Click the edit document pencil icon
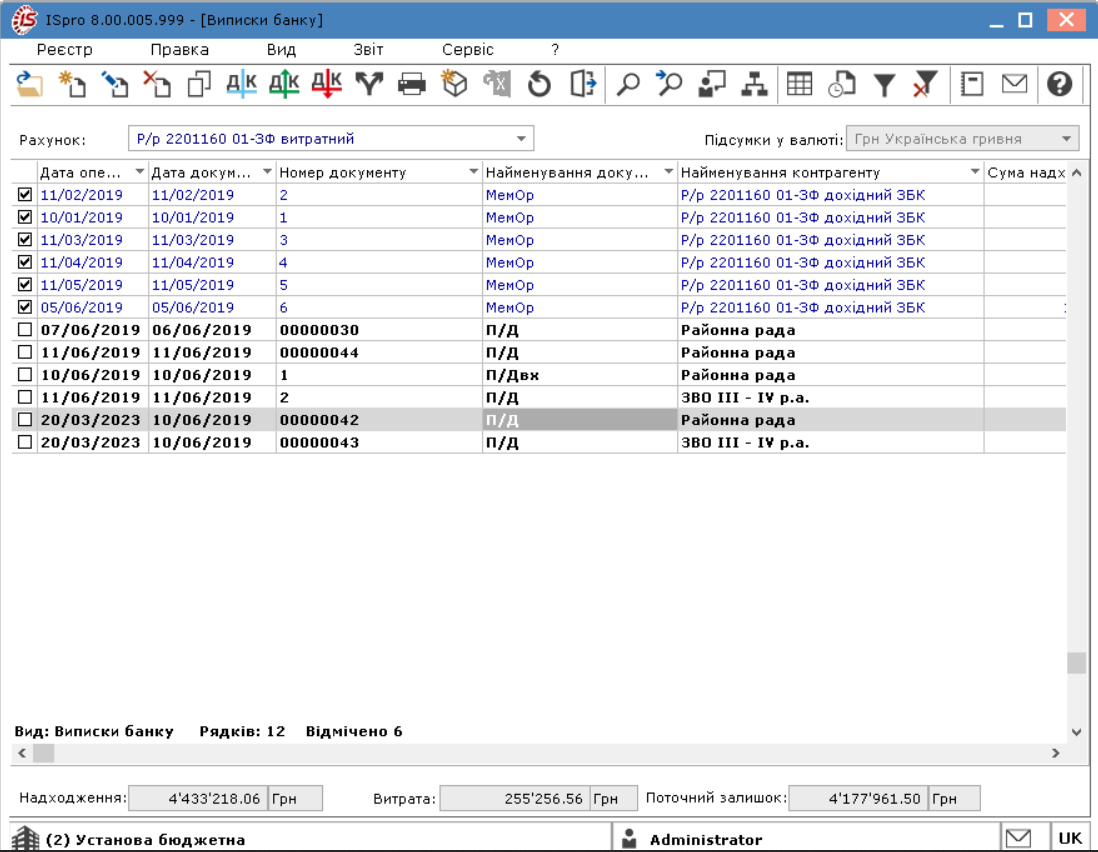 pyautogui.click(x=115, y=84)
